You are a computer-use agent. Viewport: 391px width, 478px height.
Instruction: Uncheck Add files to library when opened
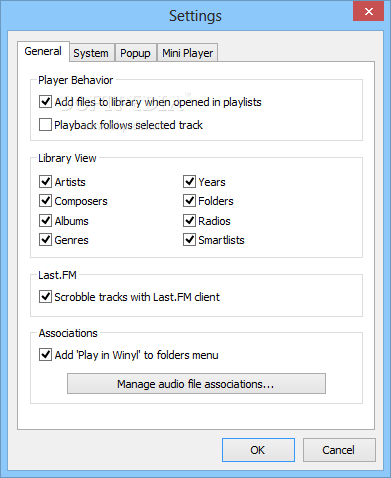pos(45,102)
